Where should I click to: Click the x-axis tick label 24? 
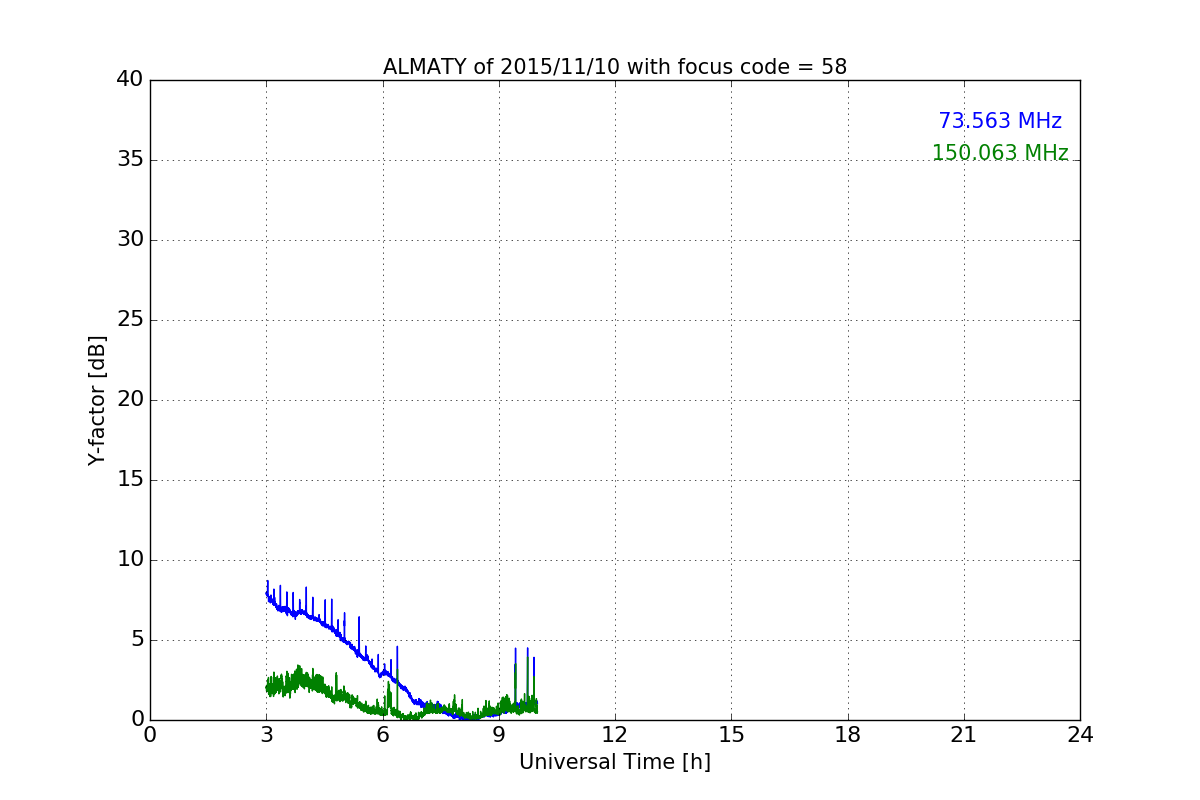(x=1080, y=735)
